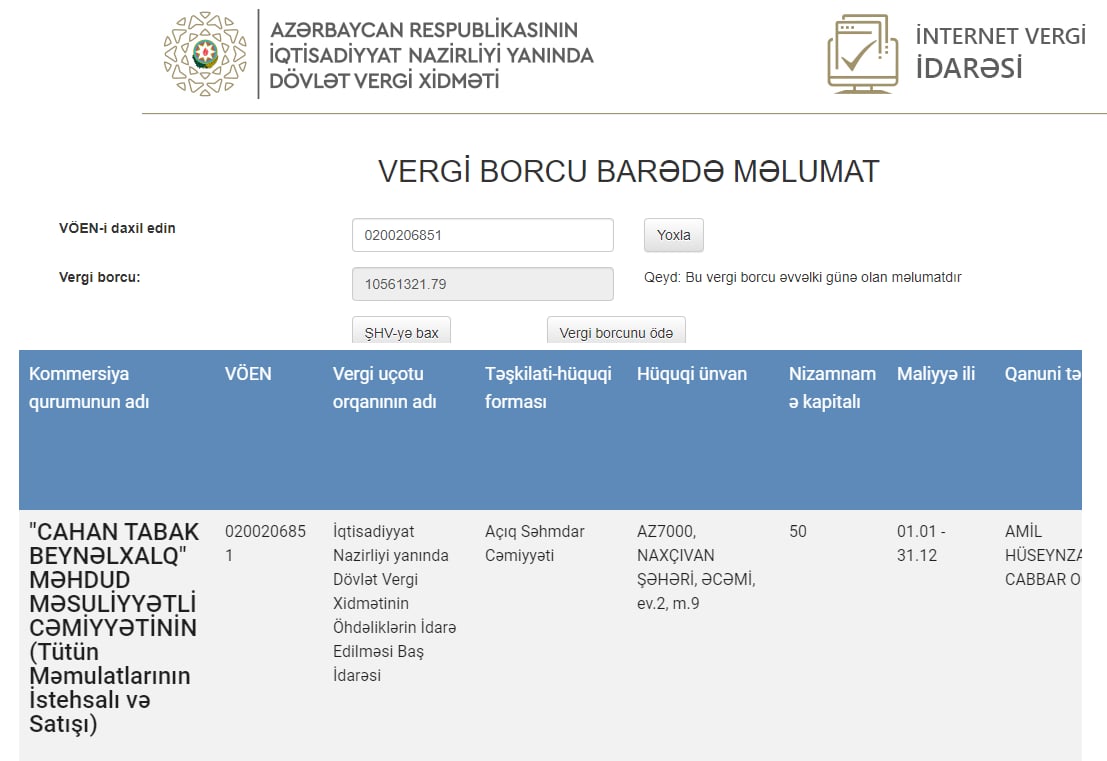Click the İnternet Vergi İdarəsi monitor icon
1107x761 pixels.
(863, 54)
